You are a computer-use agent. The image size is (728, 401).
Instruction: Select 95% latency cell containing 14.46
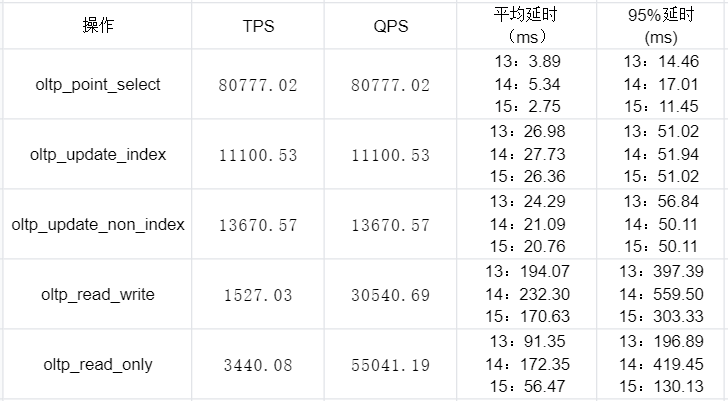point(662,84)
